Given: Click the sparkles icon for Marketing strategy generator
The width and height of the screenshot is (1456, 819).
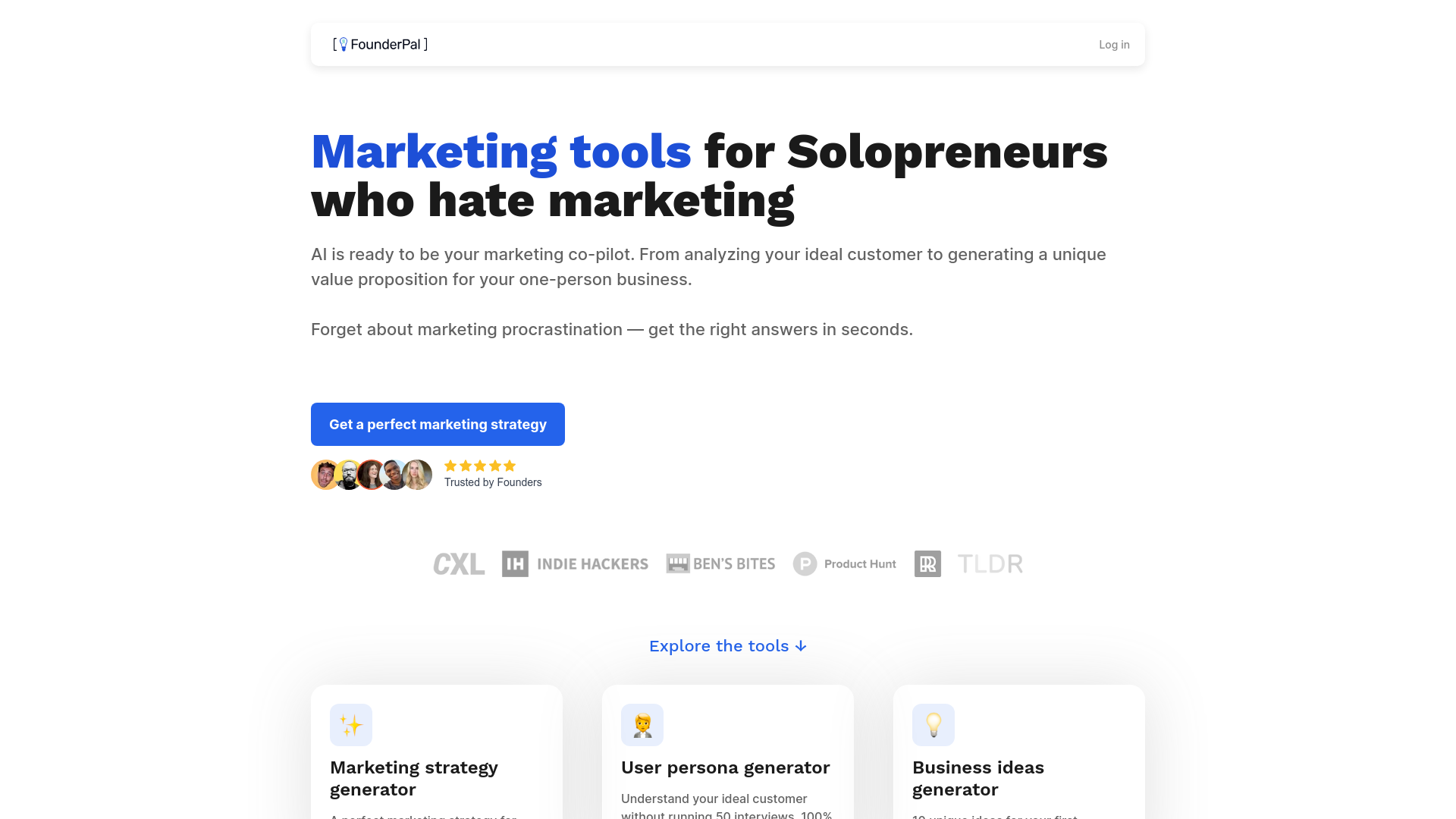Looking at the screenshot, I should coord(351,725).
